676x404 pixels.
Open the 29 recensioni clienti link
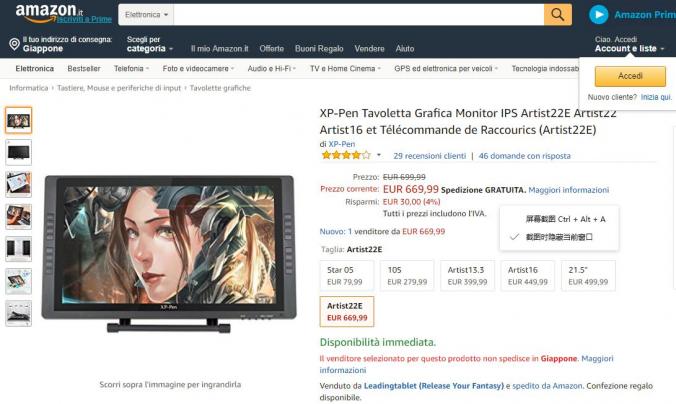429,156
